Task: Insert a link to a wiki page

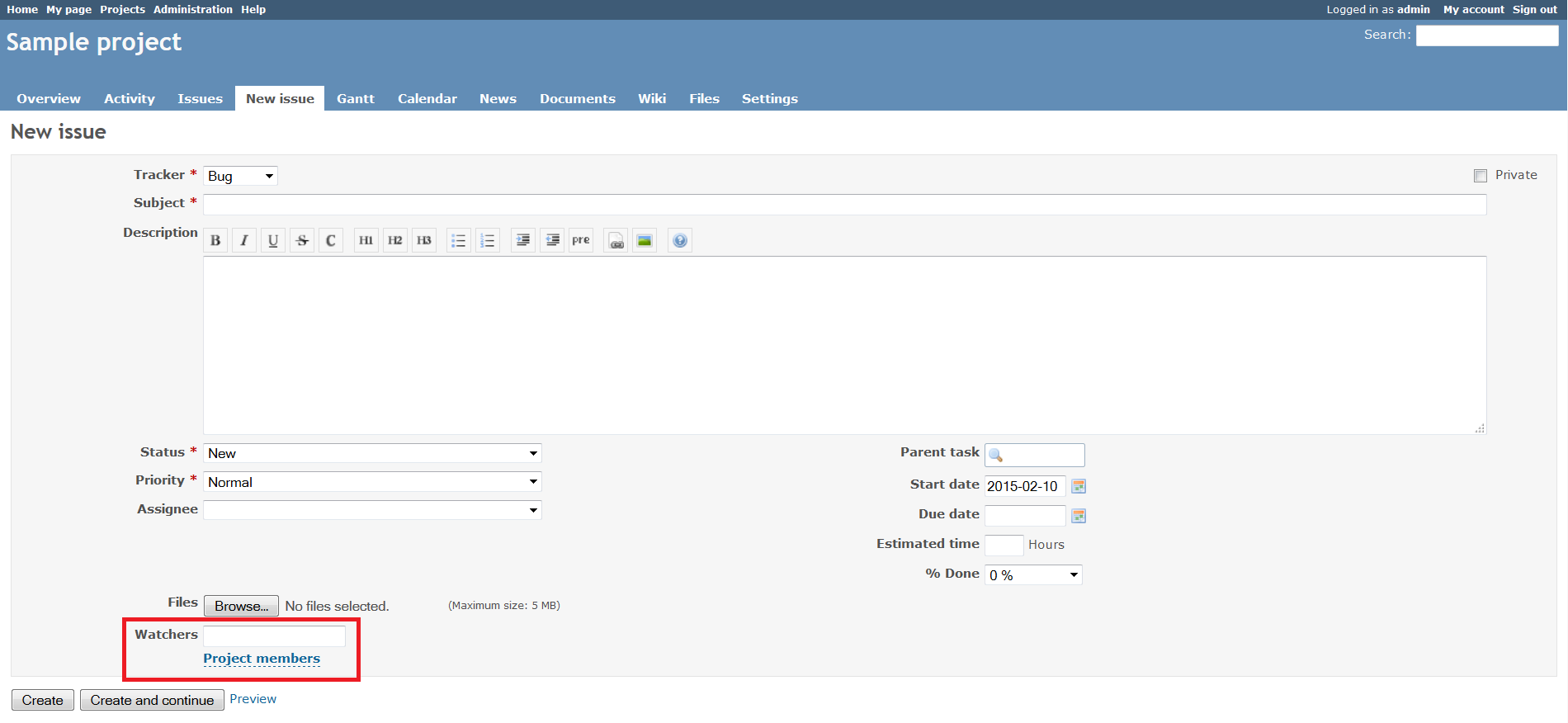Action: pyautogui.click(x=616, y=240)
